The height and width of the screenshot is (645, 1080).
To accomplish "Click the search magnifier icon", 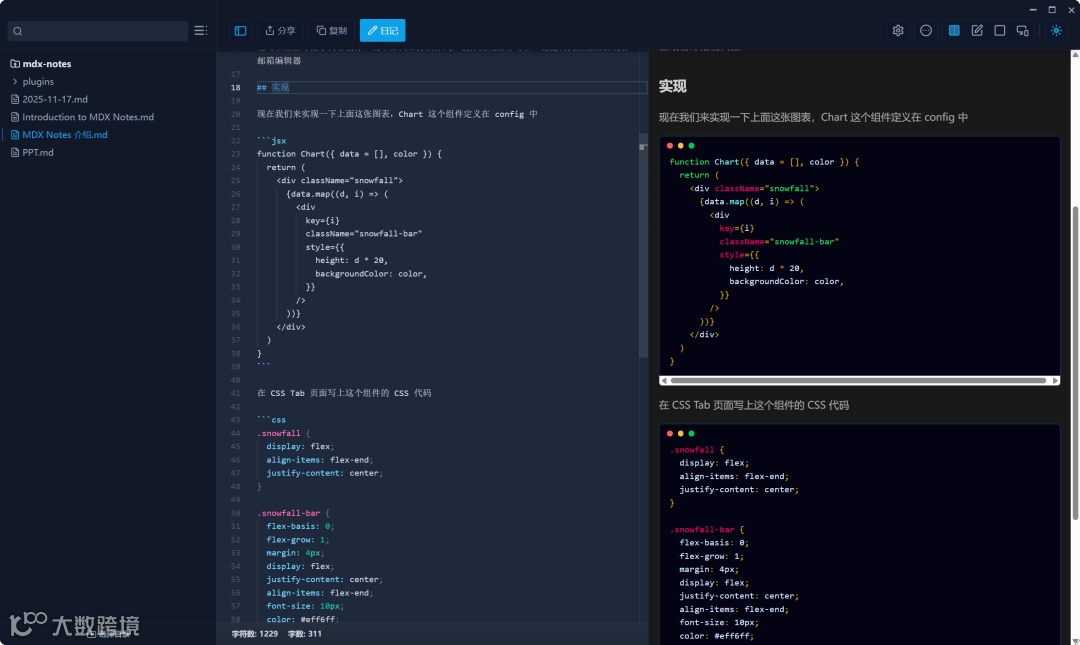I will (18, 31).
